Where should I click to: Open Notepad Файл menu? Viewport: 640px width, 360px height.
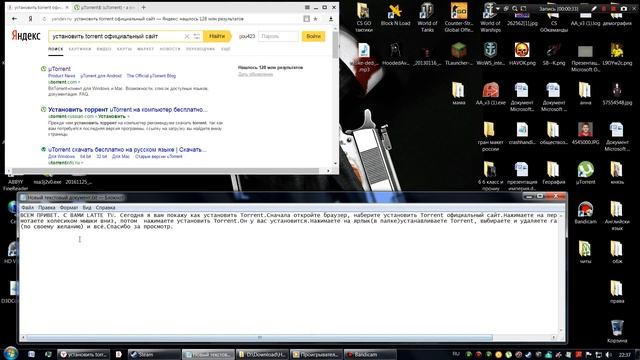(x=28, y=208)
